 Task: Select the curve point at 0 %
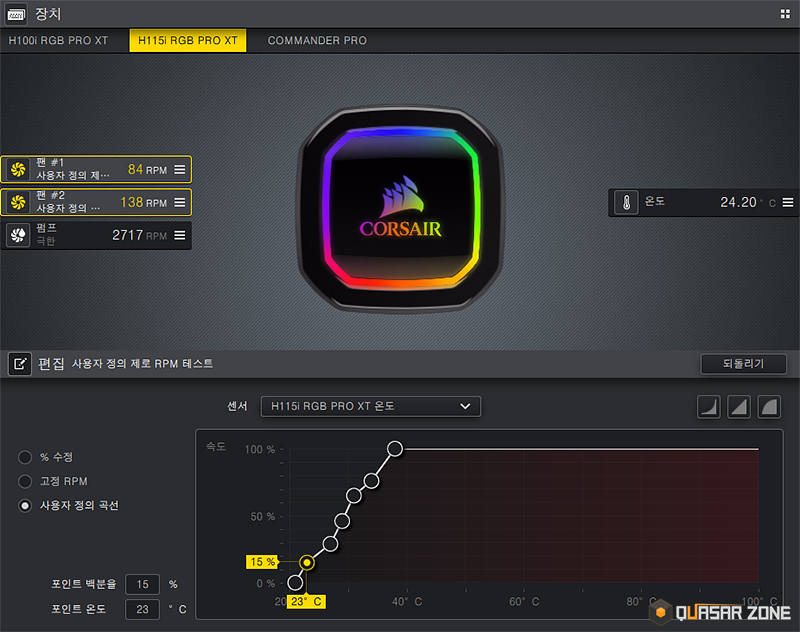(x=295, y=582)
